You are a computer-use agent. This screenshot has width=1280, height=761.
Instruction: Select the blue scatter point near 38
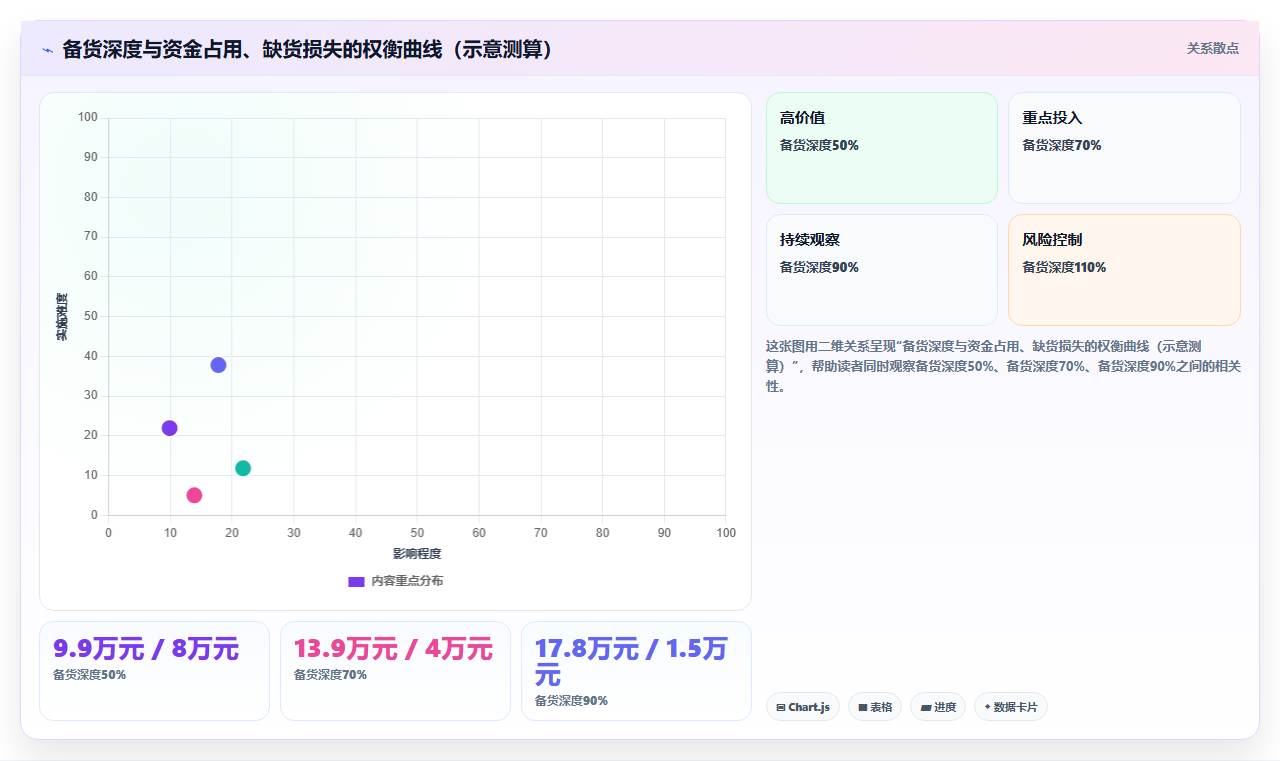click(x=218, y=365)
